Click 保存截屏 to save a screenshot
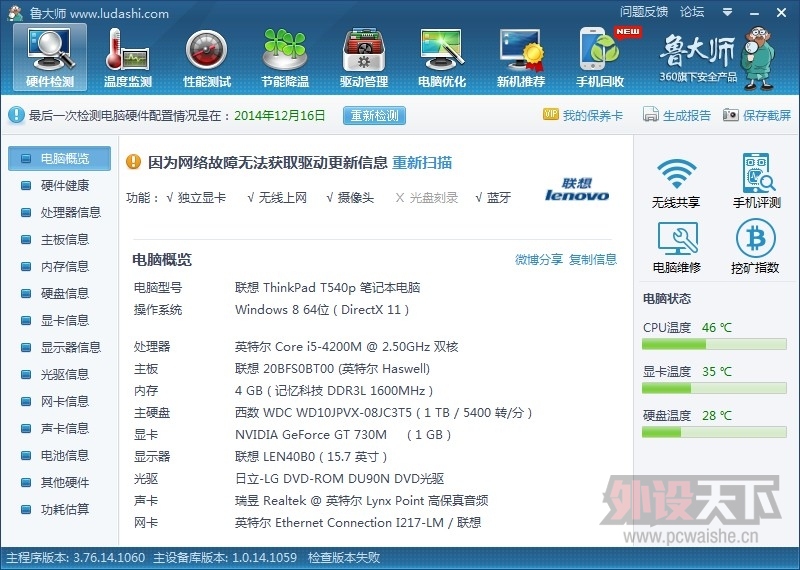 pos(757,115)
